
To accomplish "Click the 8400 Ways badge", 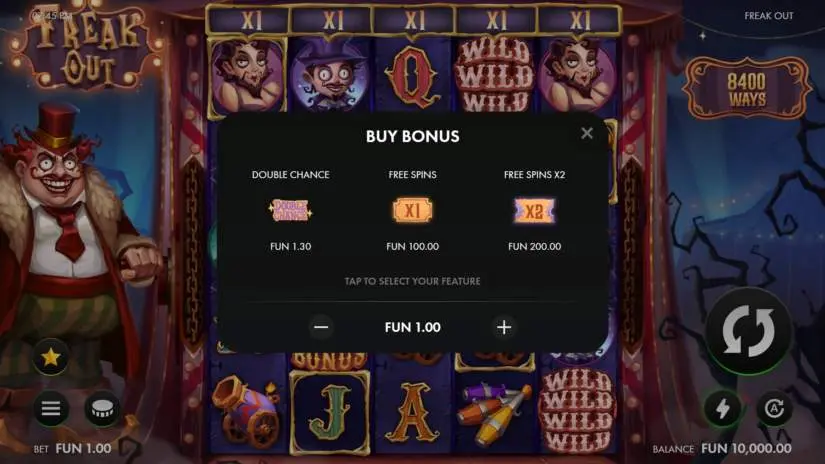I will coord(747,88).
